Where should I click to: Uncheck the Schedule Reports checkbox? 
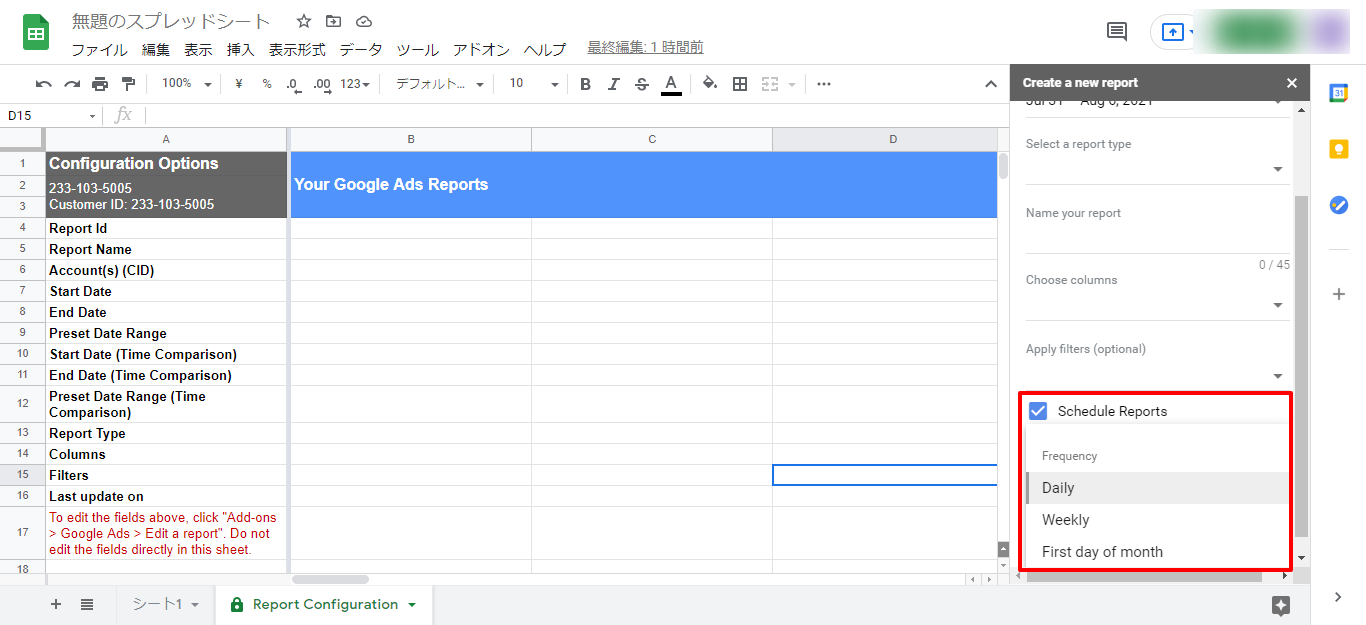1038,411
